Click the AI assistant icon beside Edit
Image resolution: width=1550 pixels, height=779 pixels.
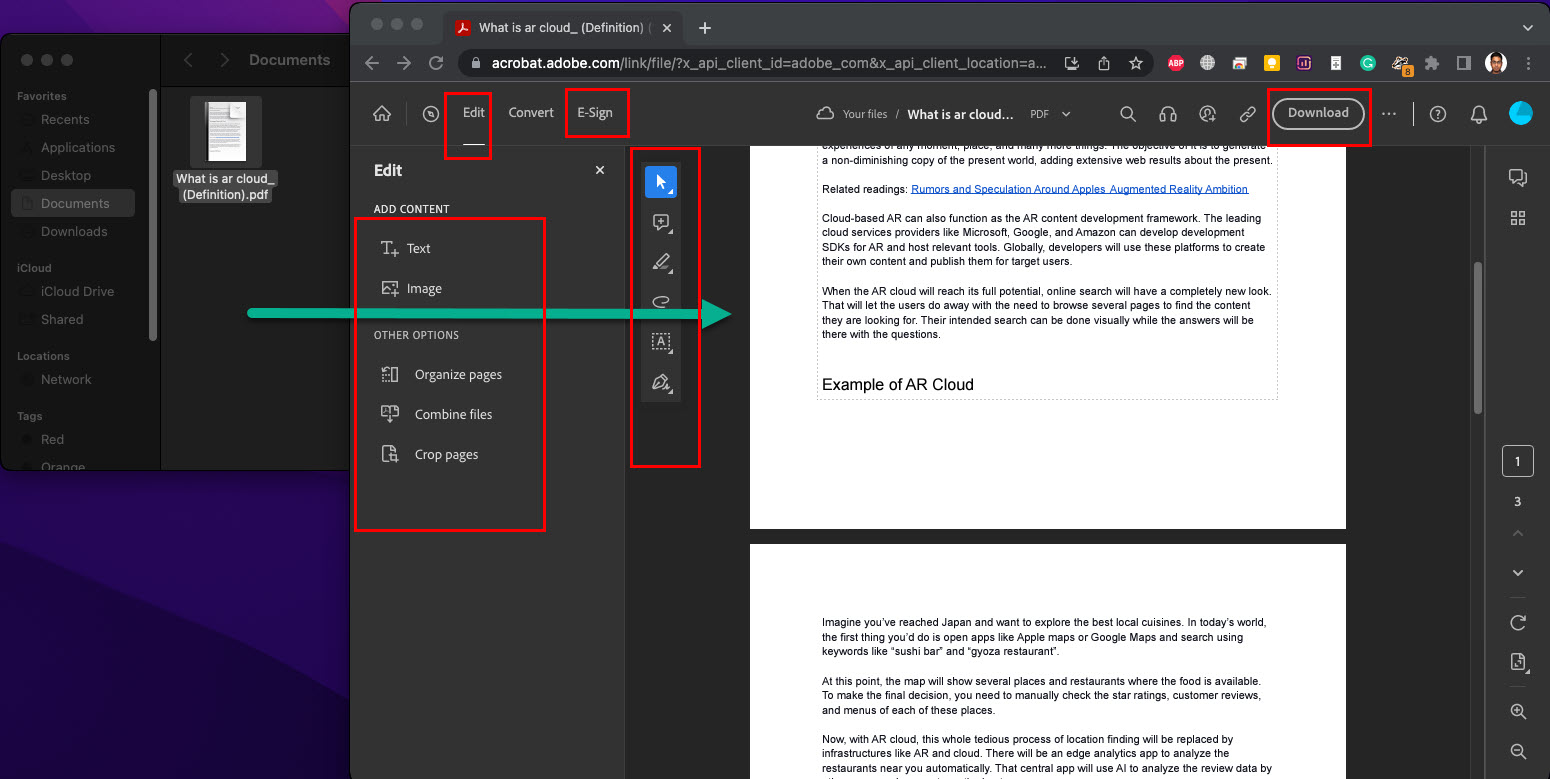431,114
